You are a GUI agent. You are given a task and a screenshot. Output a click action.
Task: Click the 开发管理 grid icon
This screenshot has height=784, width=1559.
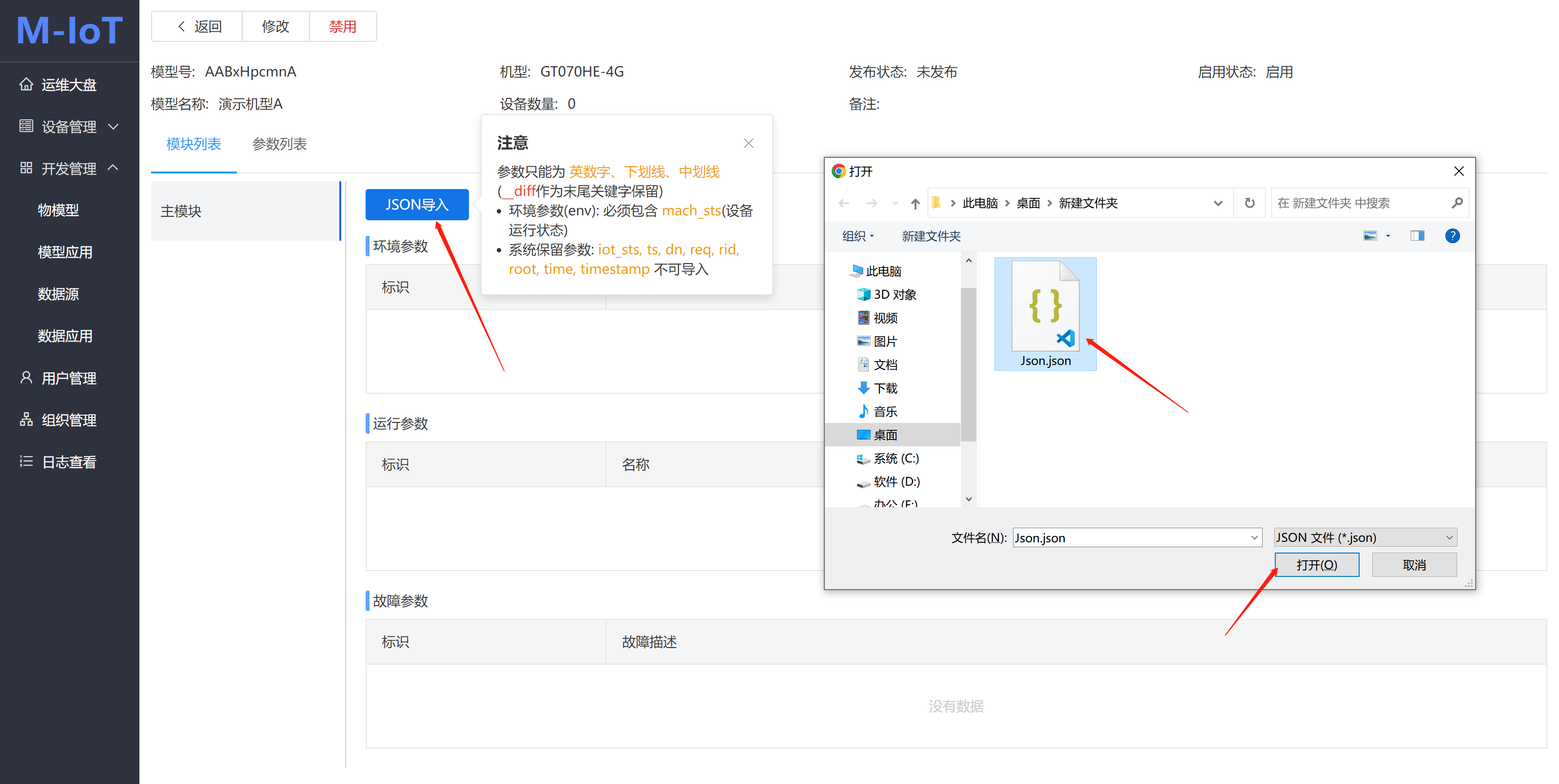coord(26,168)
